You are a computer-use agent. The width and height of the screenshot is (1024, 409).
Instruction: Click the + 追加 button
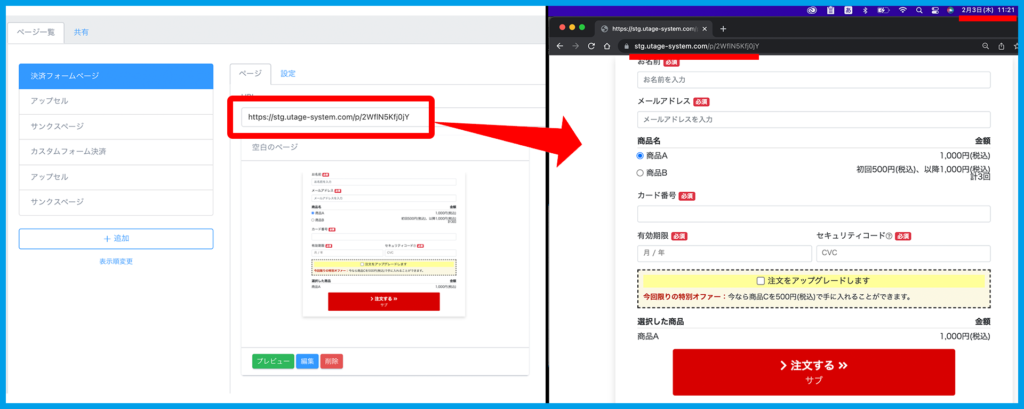116,239
